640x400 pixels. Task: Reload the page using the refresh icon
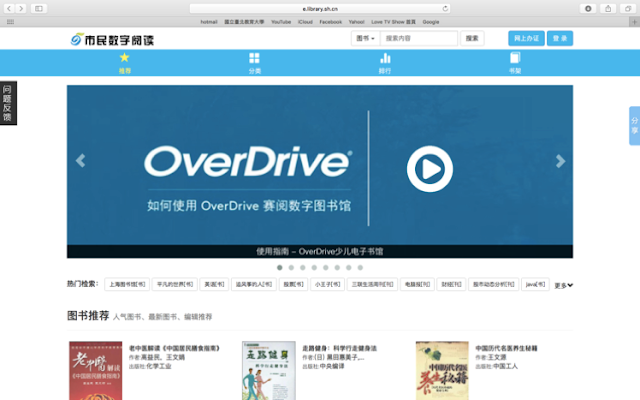tap(445, 8)
